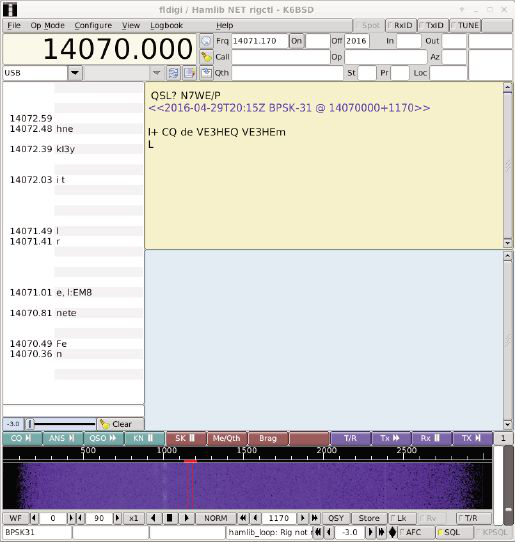Click the Store button
Screen dimensions: 515x542
[369, 518]
